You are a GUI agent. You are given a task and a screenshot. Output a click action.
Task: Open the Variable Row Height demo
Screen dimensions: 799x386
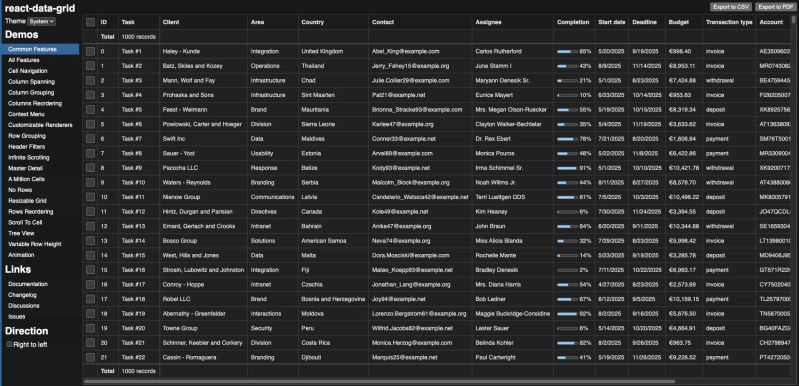click(x=41, y=244)
